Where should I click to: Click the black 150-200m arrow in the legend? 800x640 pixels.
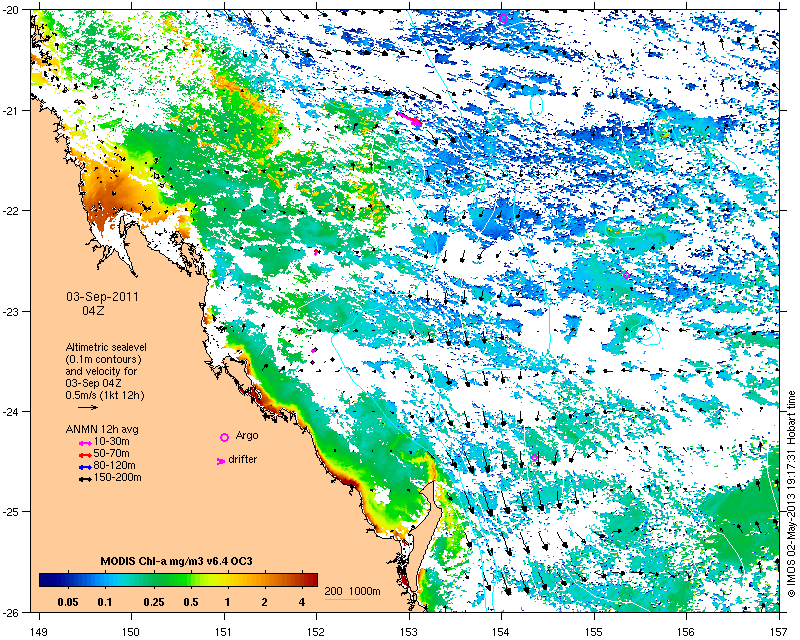click(x=85, y=479)
